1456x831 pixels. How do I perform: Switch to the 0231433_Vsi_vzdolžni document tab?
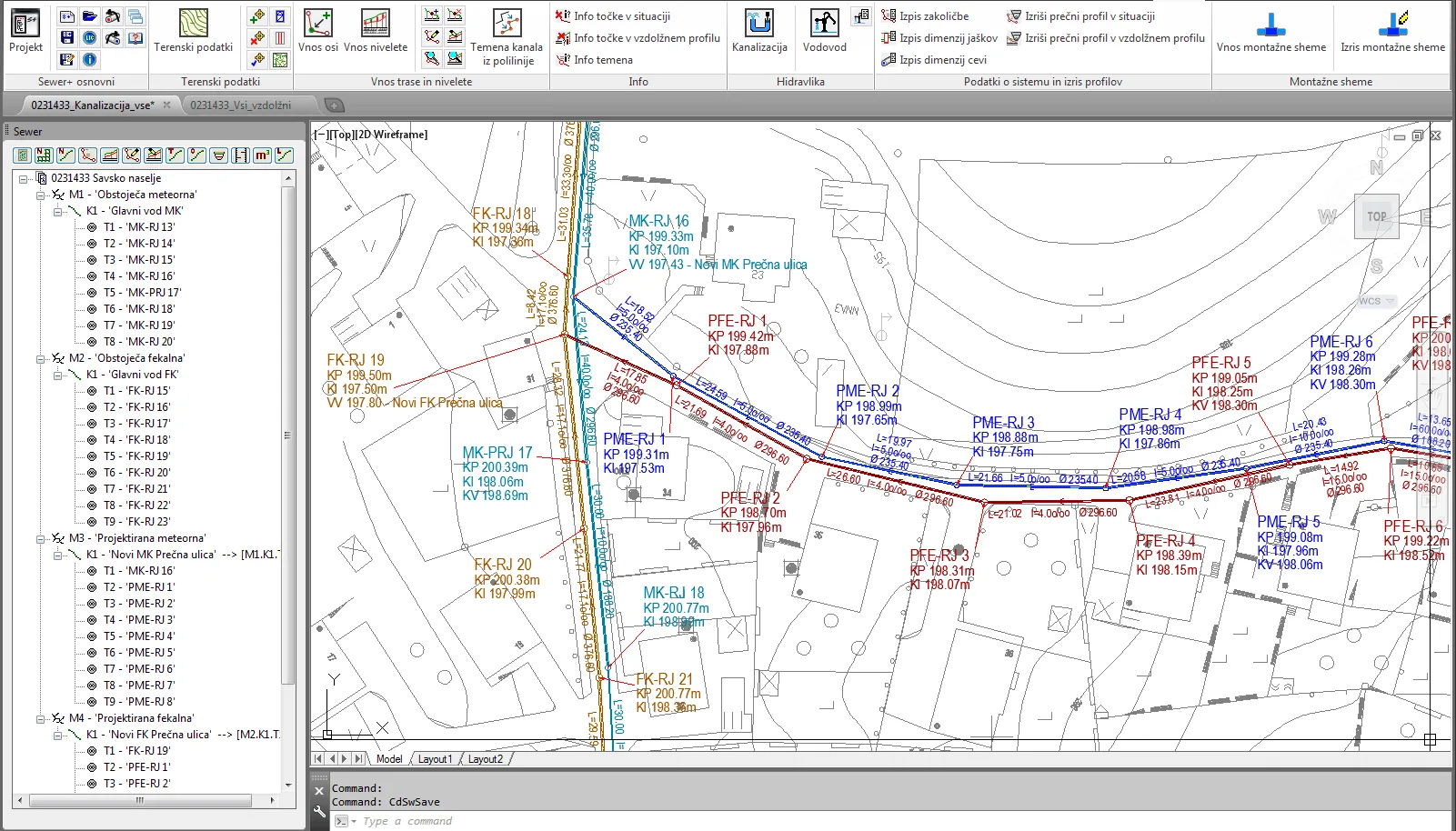pyautogui.click(x=241, y=105)
